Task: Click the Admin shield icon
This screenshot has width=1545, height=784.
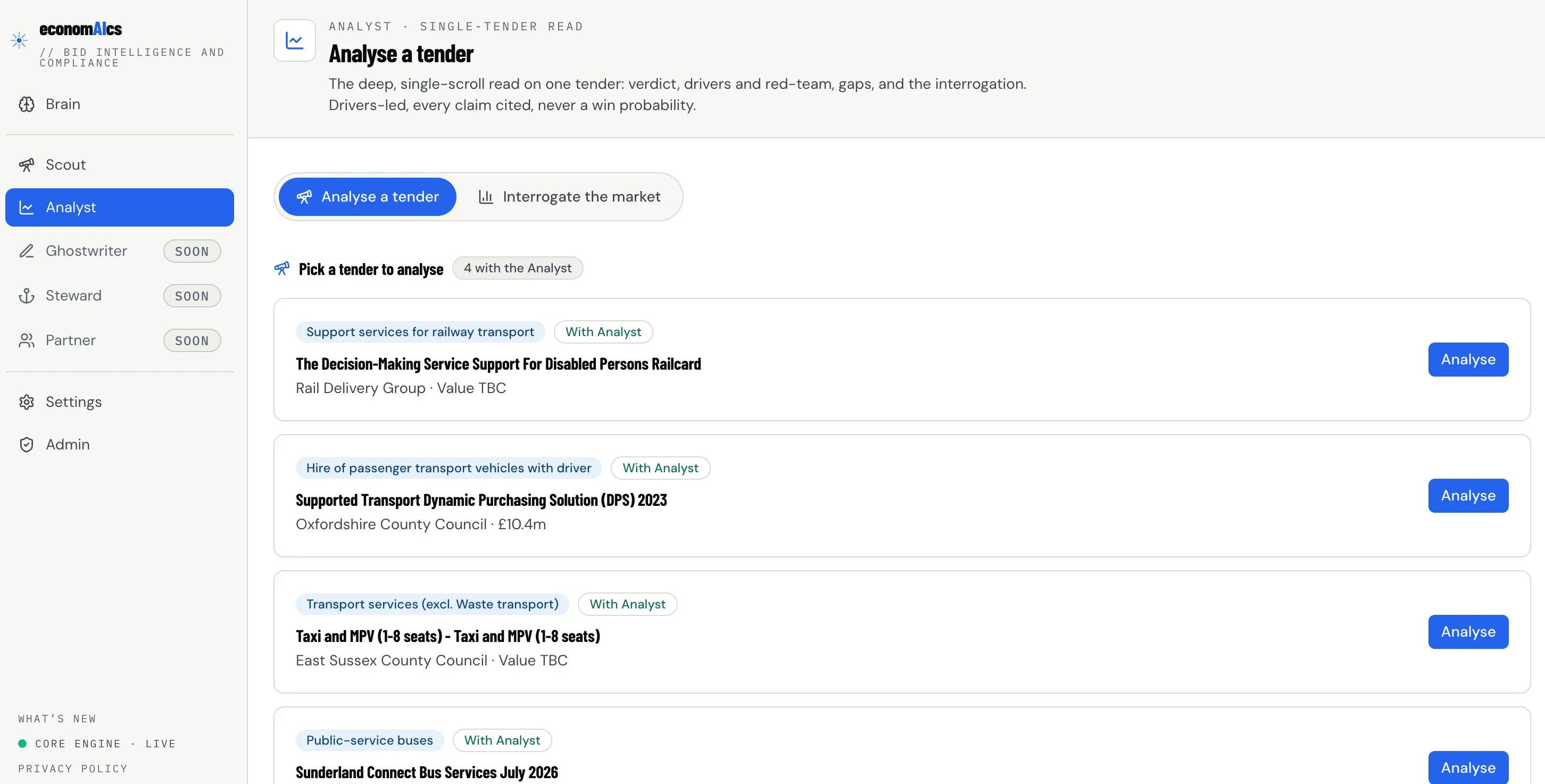Action: pyautogui.click(x=27, y=445)
